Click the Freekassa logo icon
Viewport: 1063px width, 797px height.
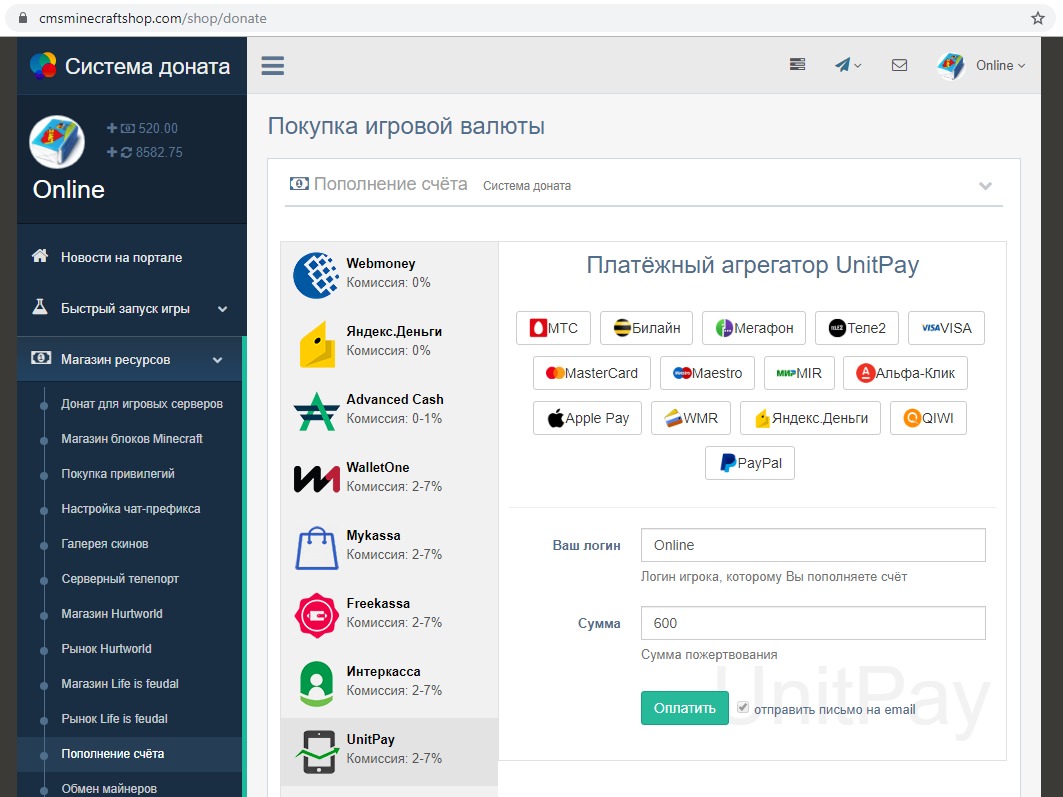point(316,615)
